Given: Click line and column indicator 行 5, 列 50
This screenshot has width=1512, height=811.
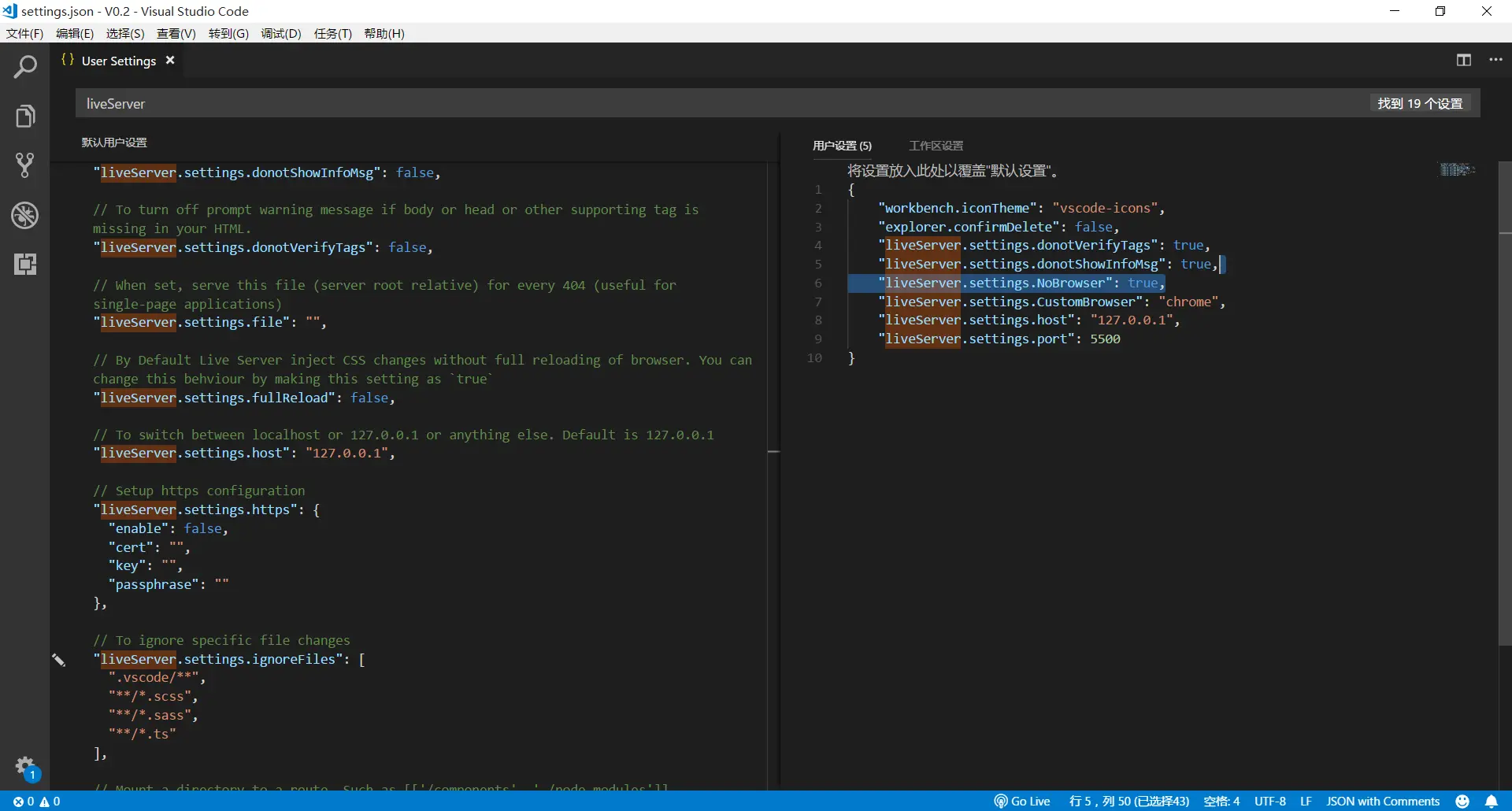Looking at the screenshot, I should (1128, 801).
